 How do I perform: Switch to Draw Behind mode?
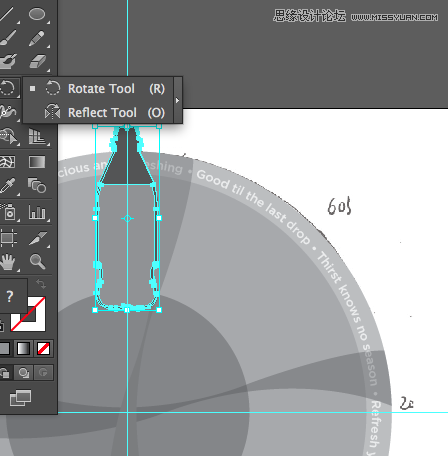[x=23, y=373]
